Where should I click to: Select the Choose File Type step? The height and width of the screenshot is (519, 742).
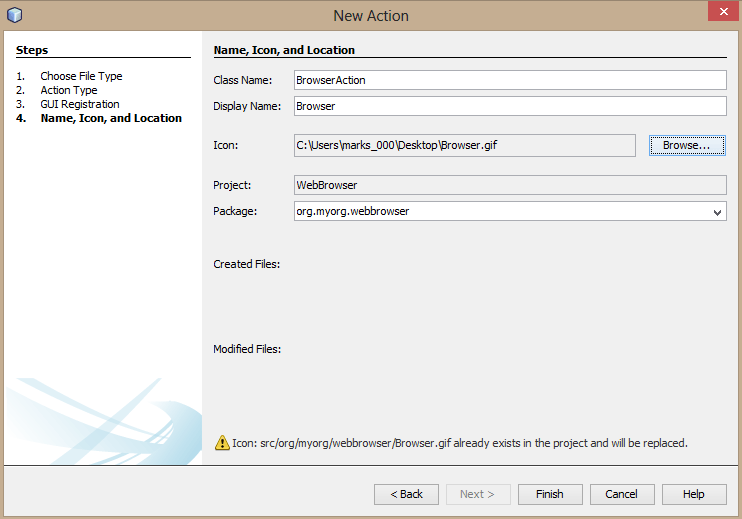pyautogui.click(x=81, y=76)
